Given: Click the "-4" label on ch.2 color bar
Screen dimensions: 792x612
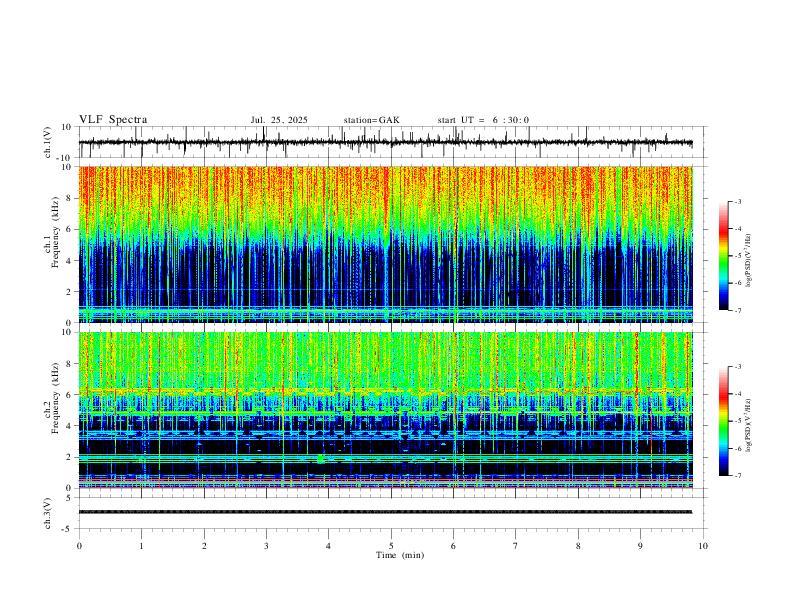Looking at the screenshot, I should tap(738, 394).
